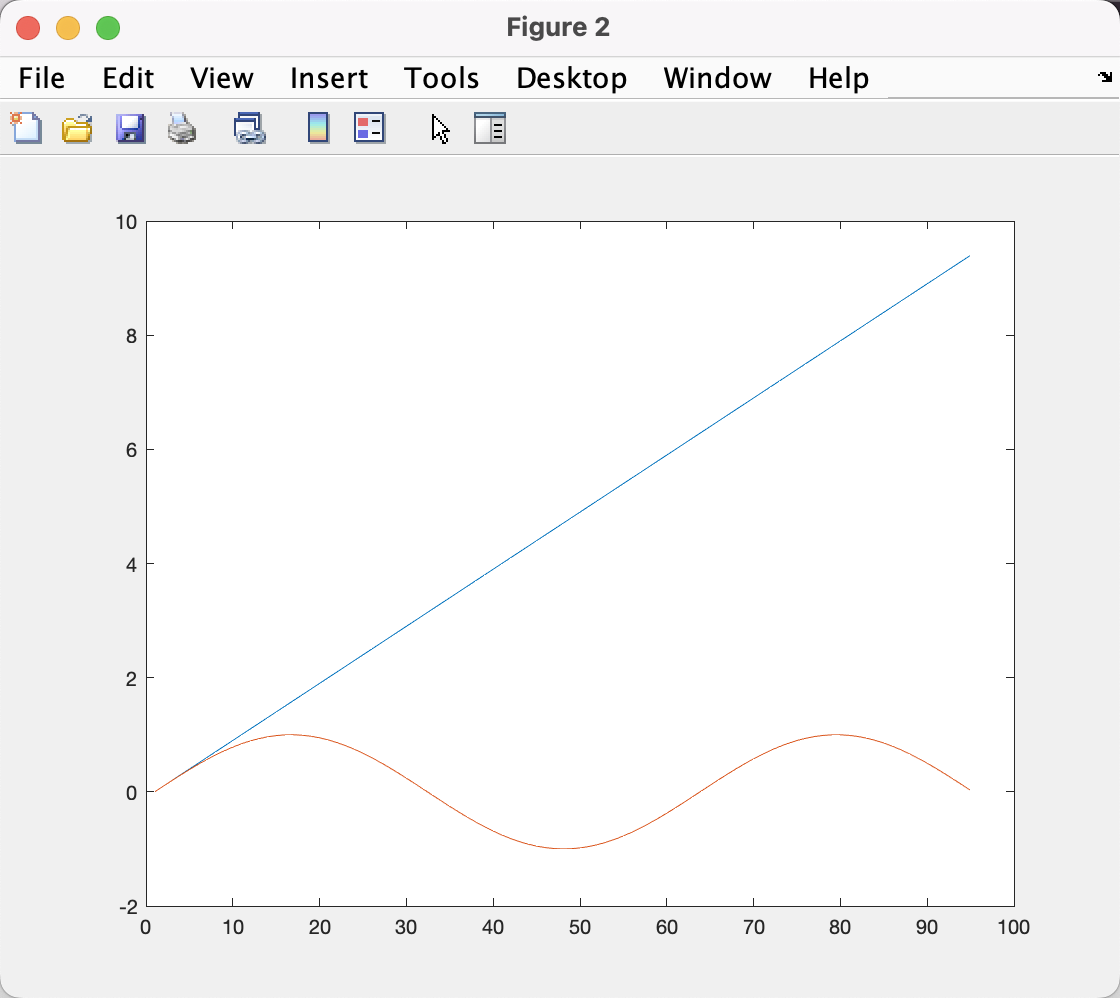1120x998 pixels.
Task: Open a file with the folder icon
Action: point(77,129)
